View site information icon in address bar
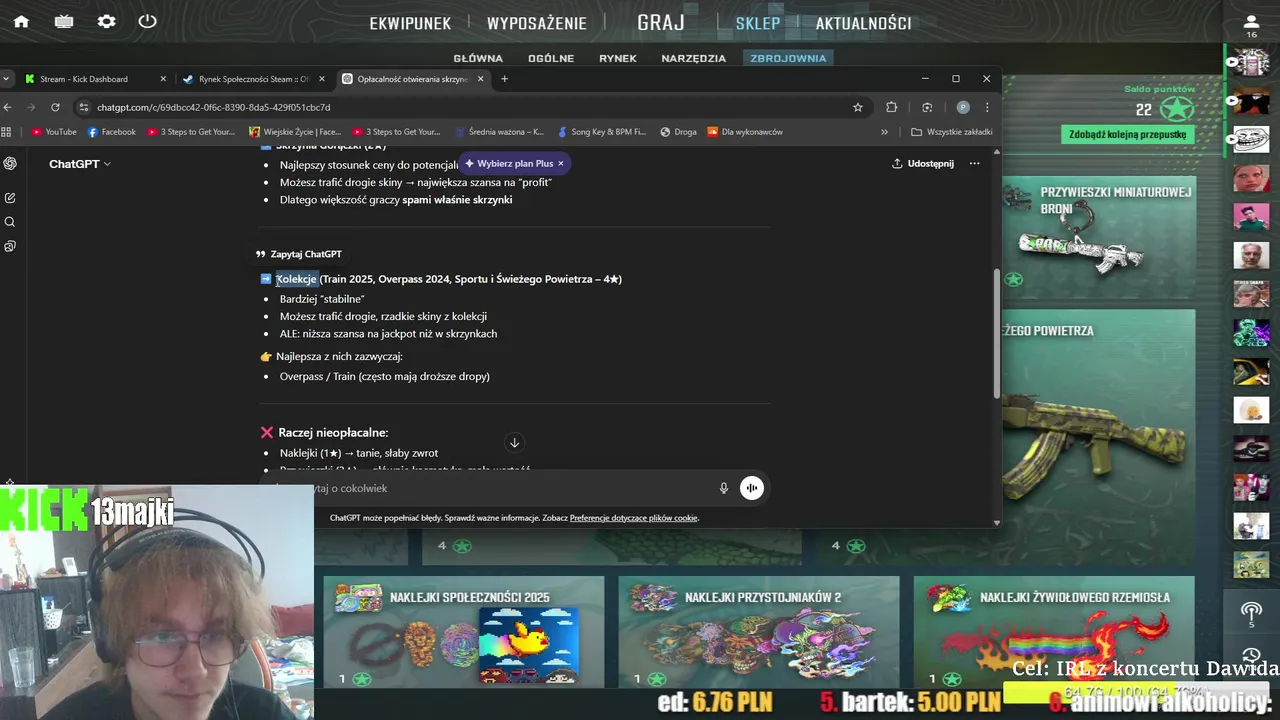1280x720 pixels. tap(84, 107)
